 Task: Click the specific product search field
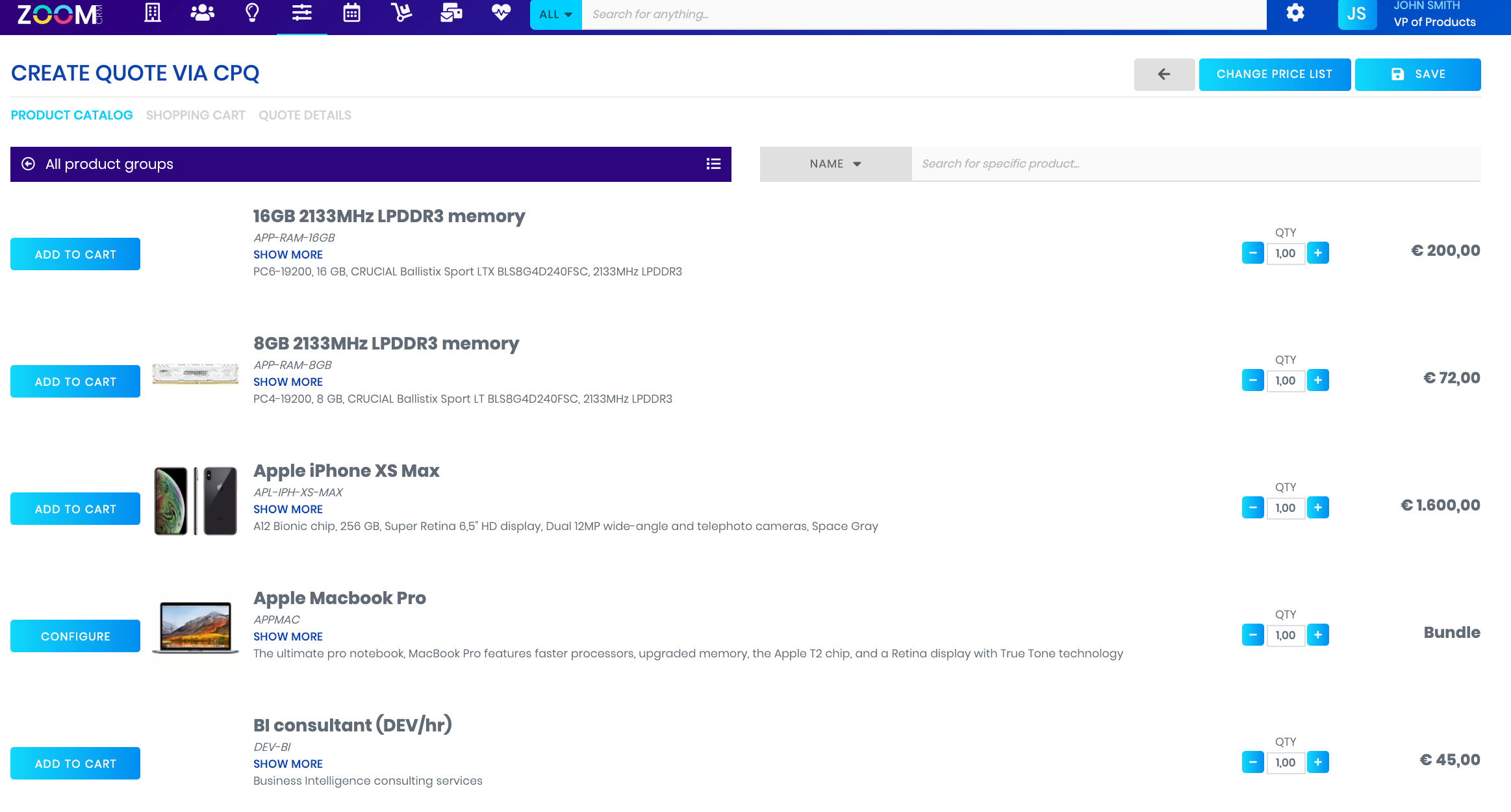pos(1195,164)
